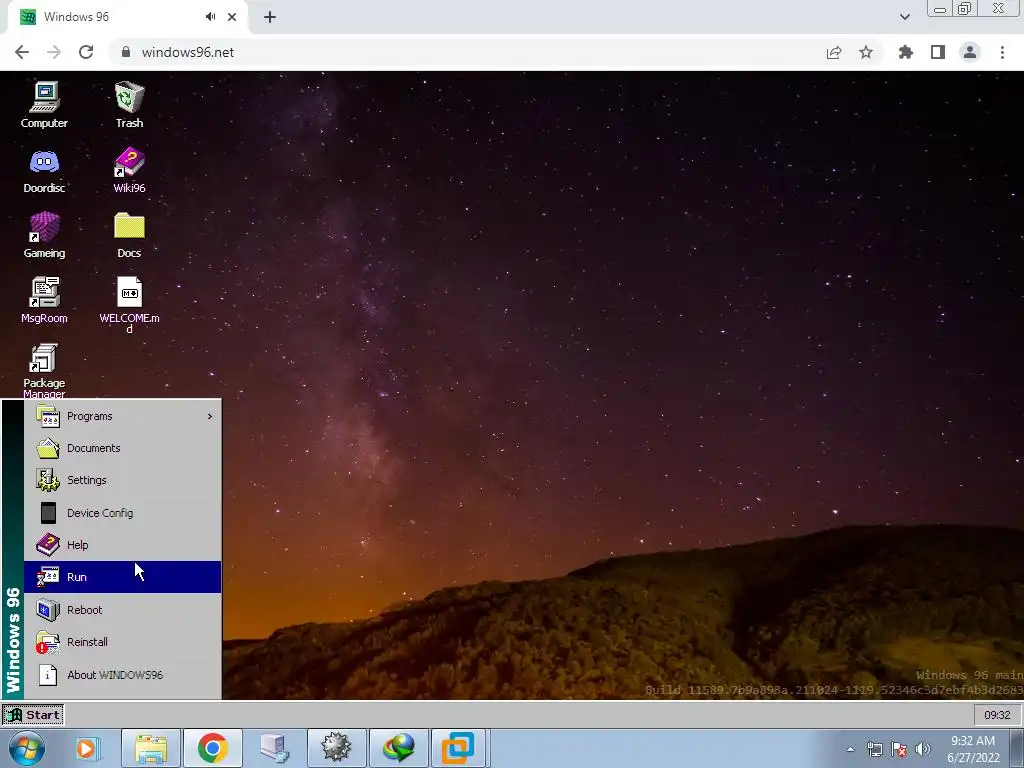The width and height of the screenshot is (1024, 768).
Task: Toggle the Chrome side panel icon
Action: coord(938,52)
